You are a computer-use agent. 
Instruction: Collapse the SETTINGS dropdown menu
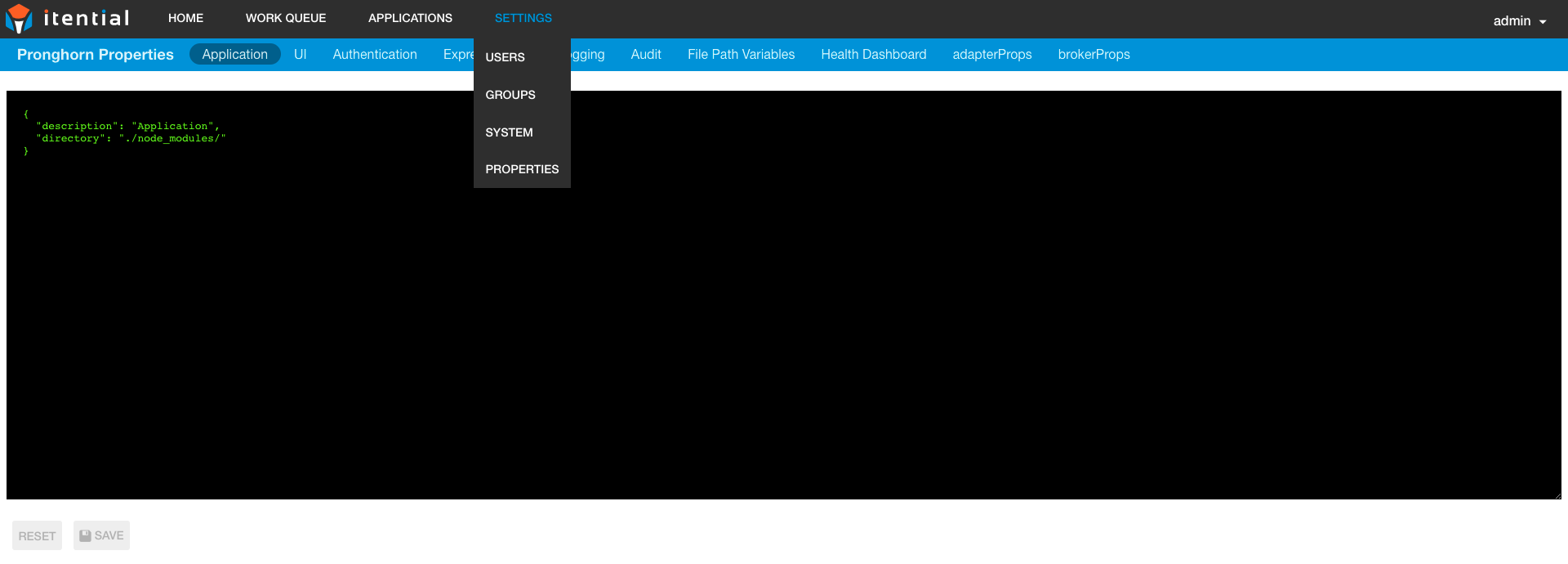(x=523, y=18)
